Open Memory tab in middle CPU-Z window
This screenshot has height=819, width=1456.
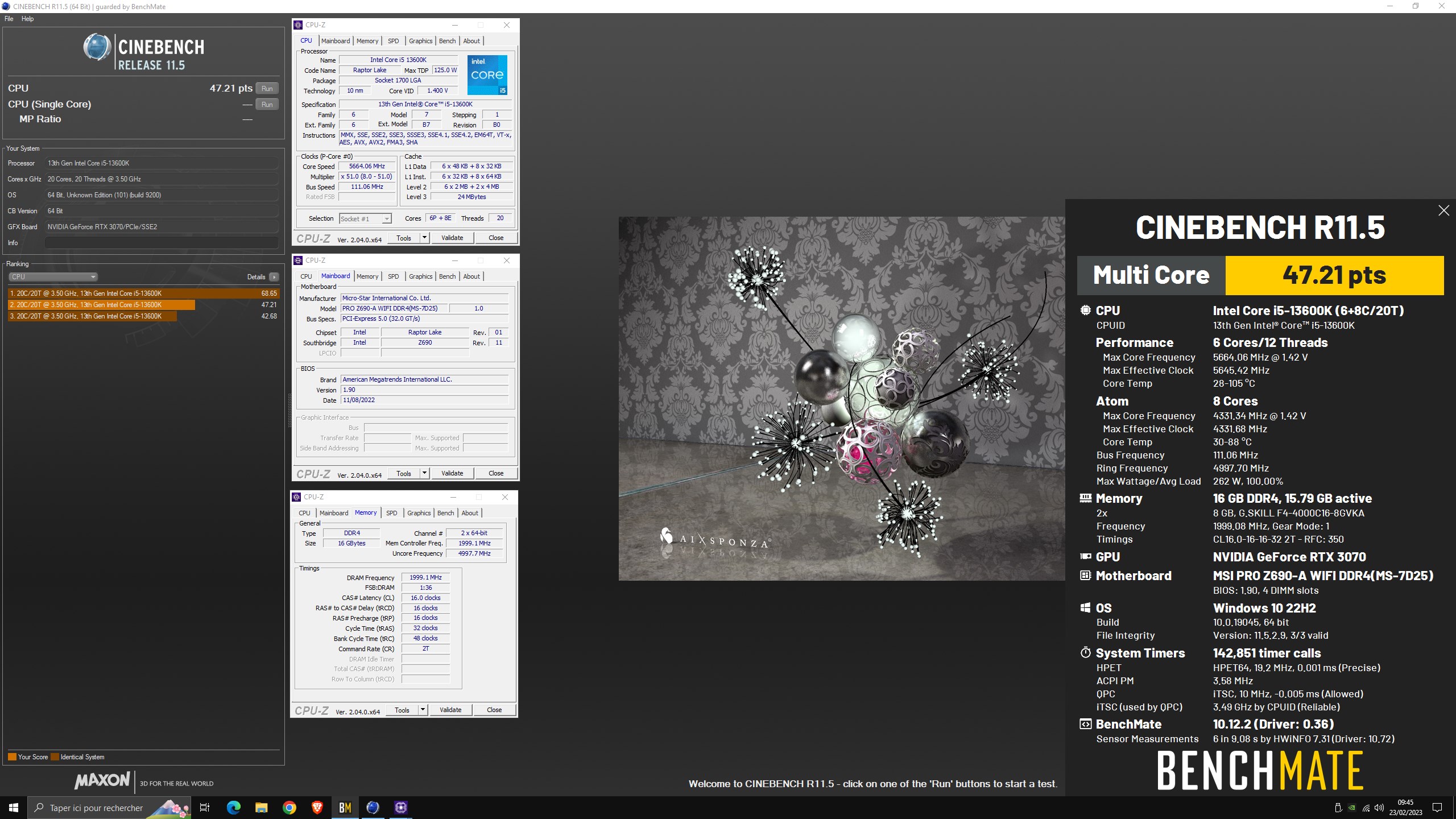[x=367, y=276]
